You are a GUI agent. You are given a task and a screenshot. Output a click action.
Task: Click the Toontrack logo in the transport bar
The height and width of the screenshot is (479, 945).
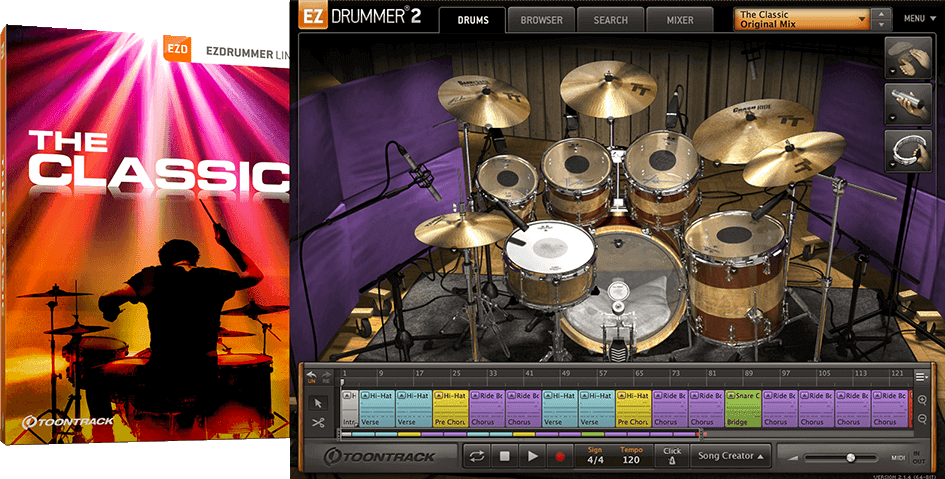(x=380, y=456)
